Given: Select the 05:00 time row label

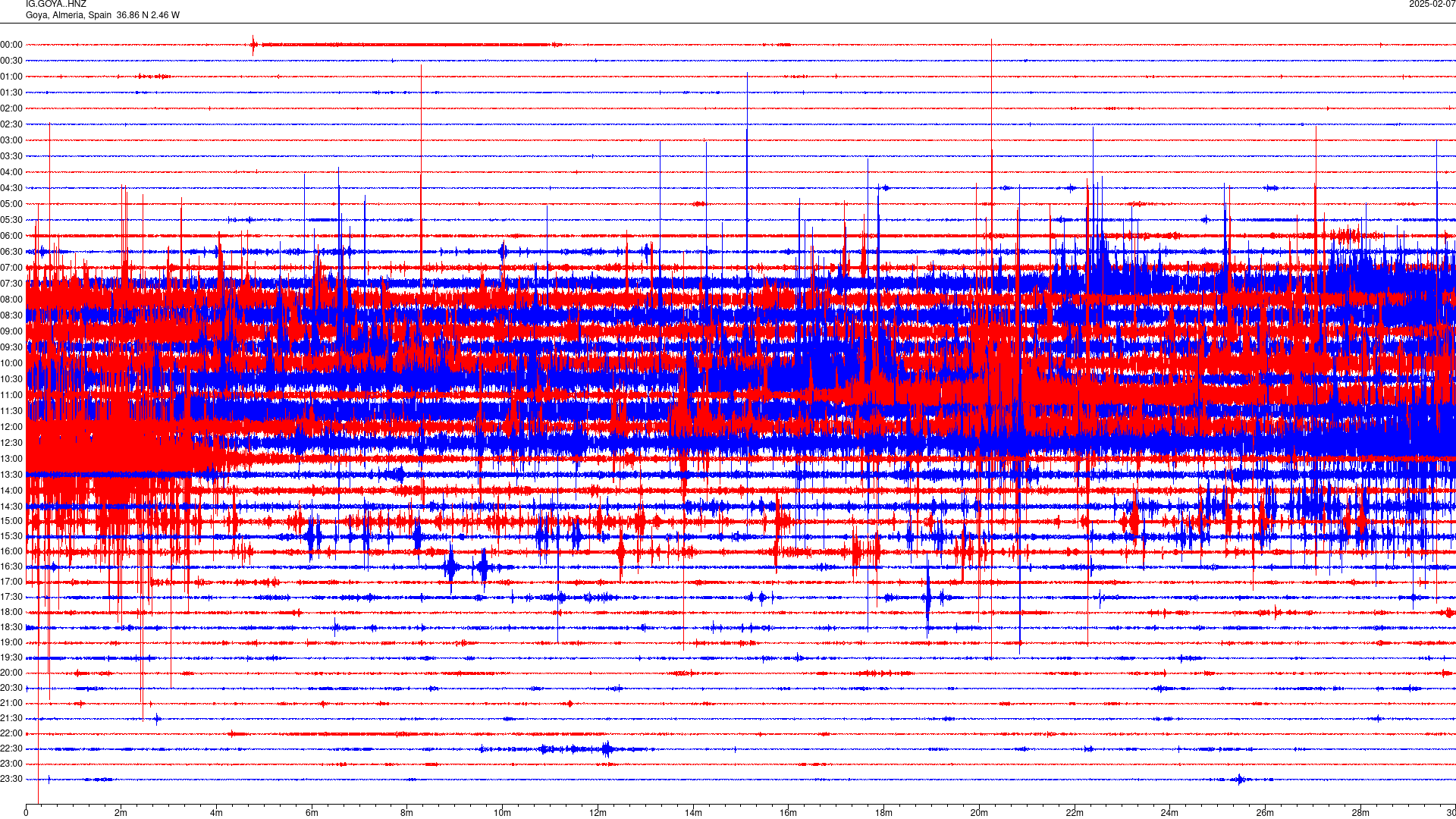Looking at the screenshot, I should point(11,204).
